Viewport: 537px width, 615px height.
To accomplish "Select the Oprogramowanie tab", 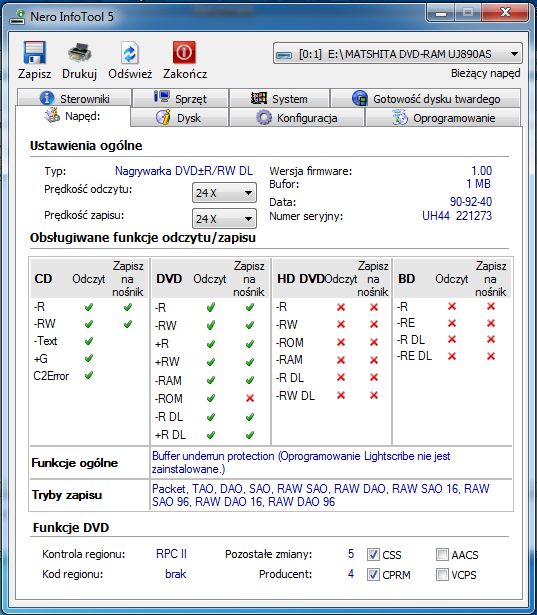I will tap(443, 117).
